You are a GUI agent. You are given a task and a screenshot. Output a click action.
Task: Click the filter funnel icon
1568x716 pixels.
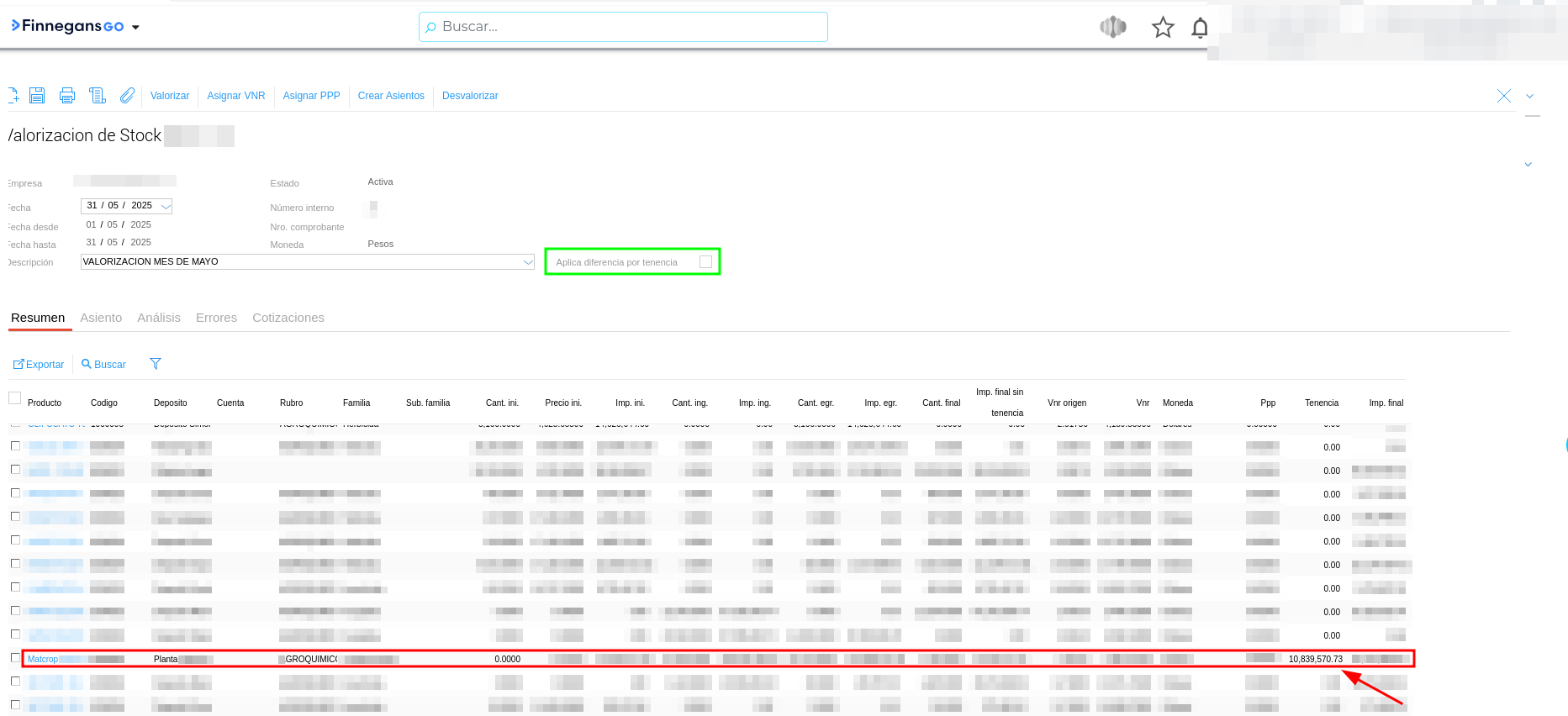156,364
